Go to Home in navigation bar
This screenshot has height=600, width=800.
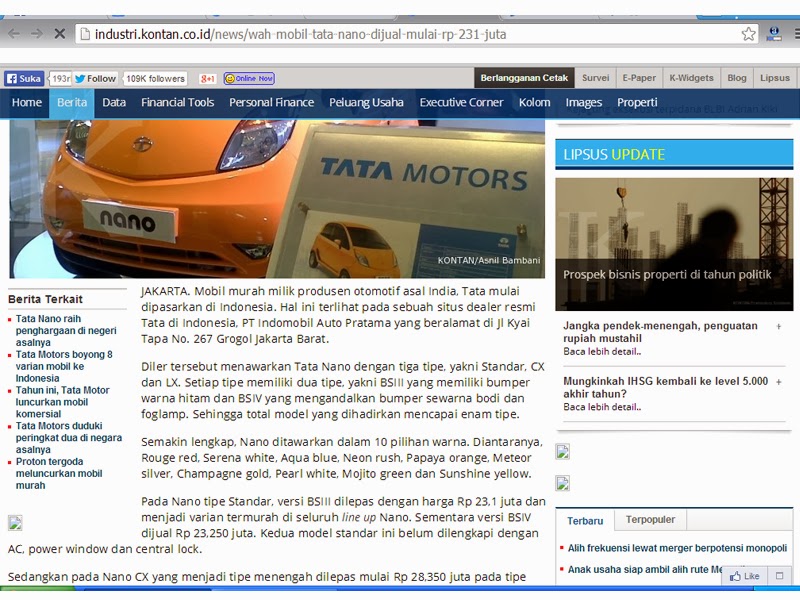coord(27,103)
